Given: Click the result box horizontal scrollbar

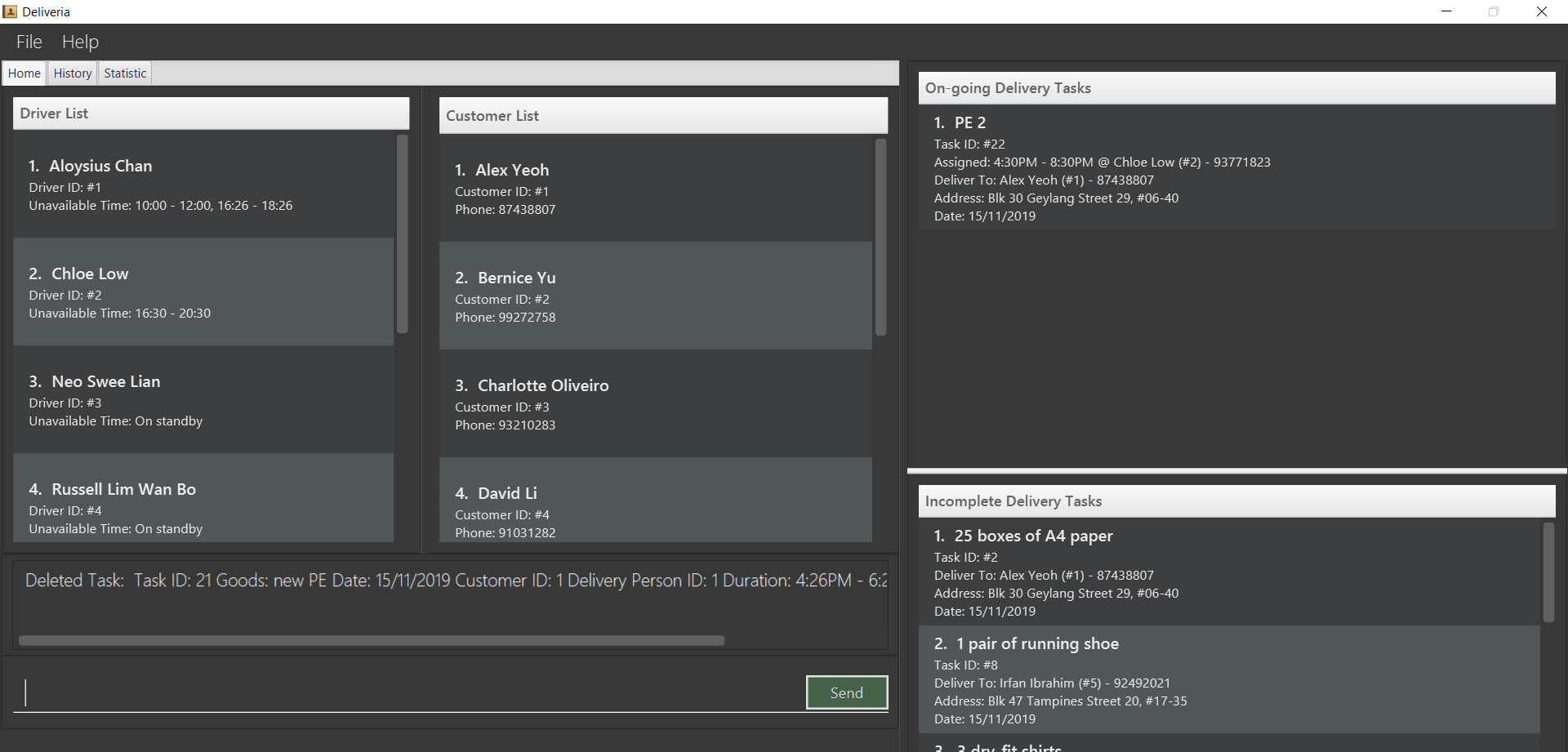Looking at the screenshot, I should point(372,640).
